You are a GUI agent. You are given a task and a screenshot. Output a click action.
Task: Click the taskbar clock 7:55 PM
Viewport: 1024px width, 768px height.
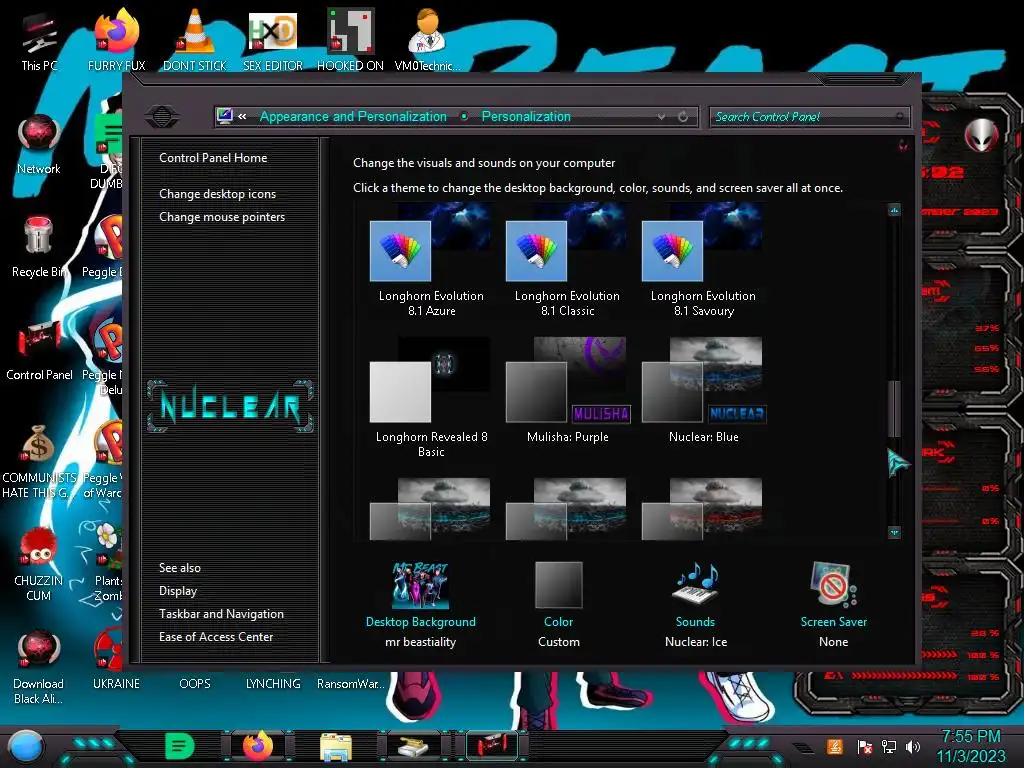click(971, 737)
